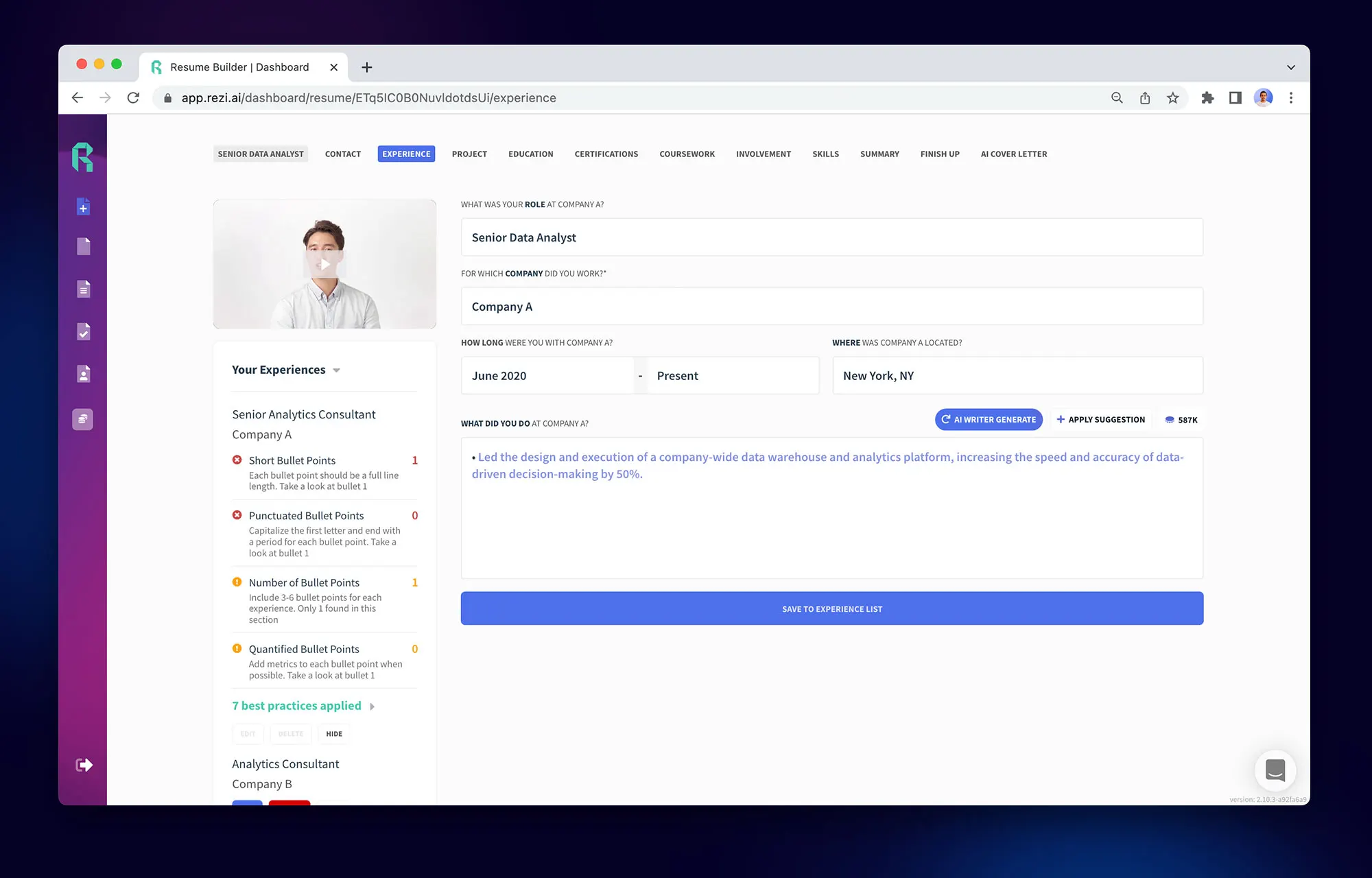Open the AI Cover Letter tab

(x=1014, y=154)
